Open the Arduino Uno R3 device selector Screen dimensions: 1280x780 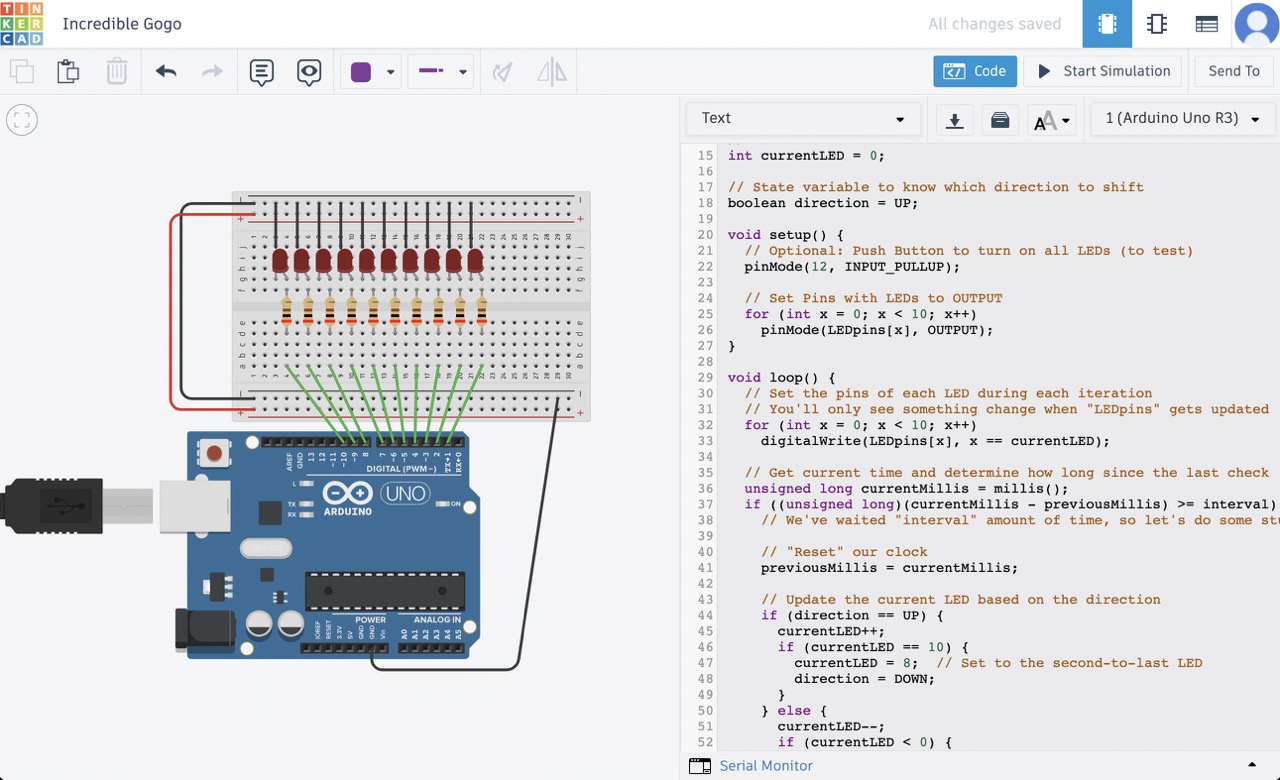pos(1182,118)
